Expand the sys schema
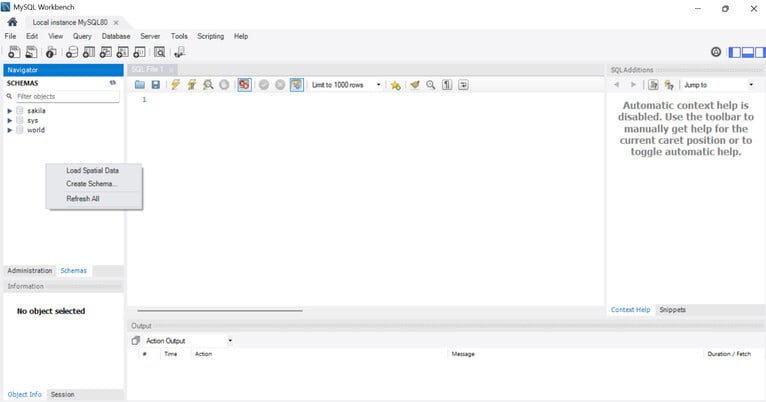This screenshot has width=766, height=402. tap(10, 121)
